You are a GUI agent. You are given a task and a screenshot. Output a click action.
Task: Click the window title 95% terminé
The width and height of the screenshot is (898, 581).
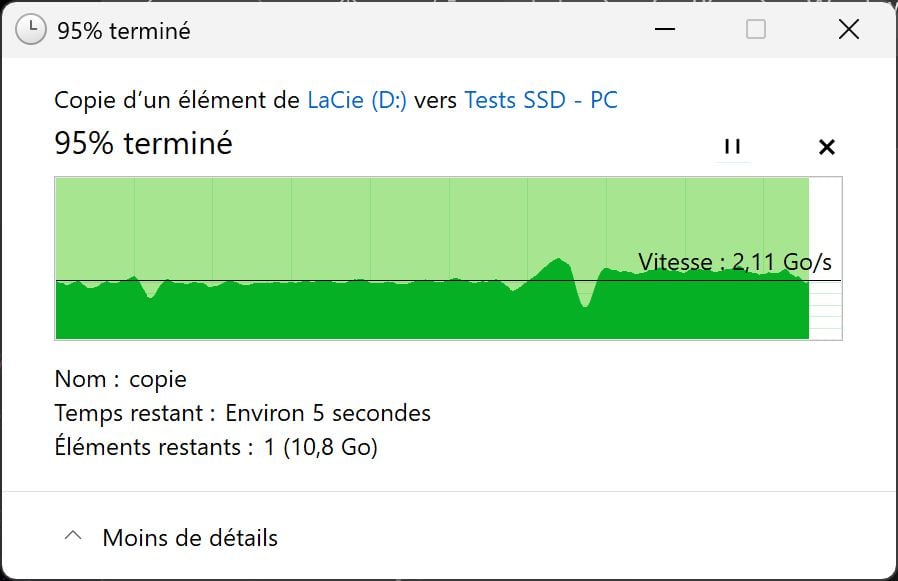point(125,30)
